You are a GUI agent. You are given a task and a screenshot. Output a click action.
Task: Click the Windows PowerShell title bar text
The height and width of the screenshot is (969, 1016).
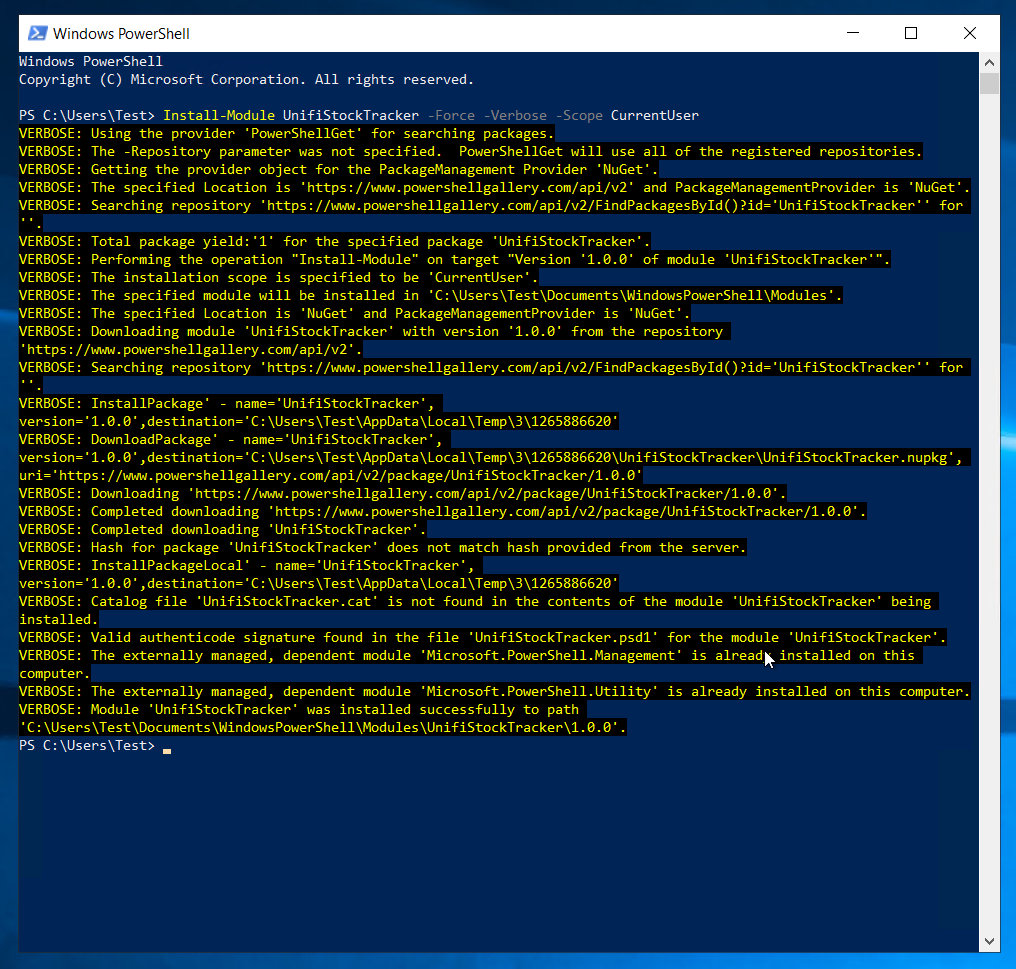pyautogui.click(x=122, y=33)
